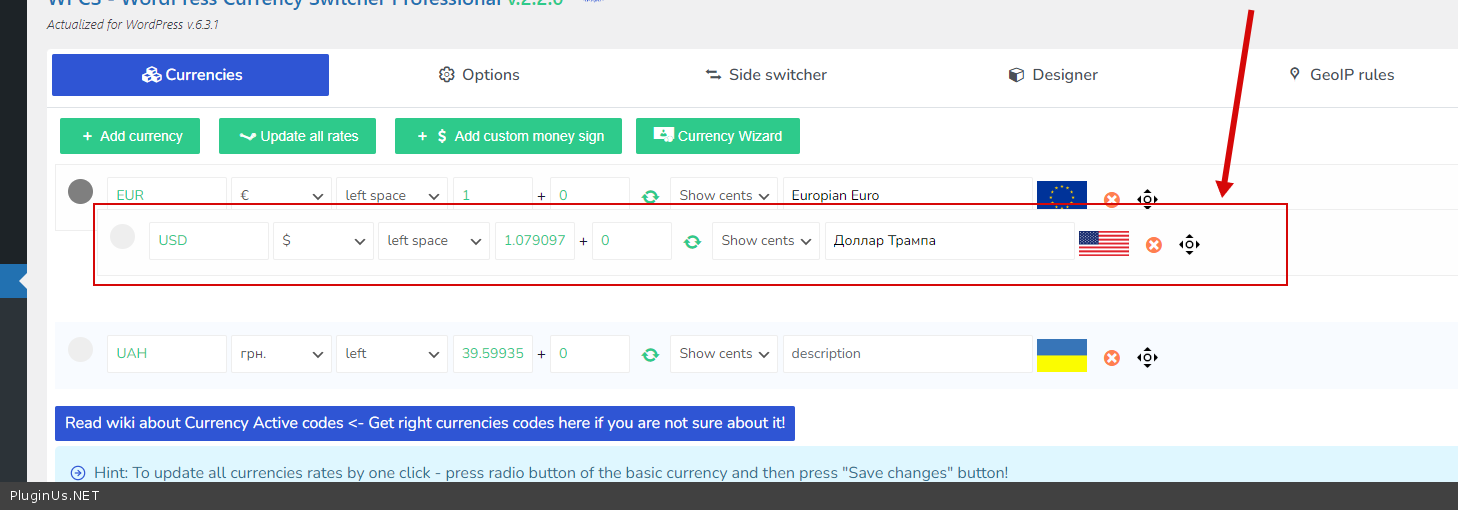Screen dimensions: 1458x510
Task: Click the move handle for USD row
Action: (x=1189, y=244)
